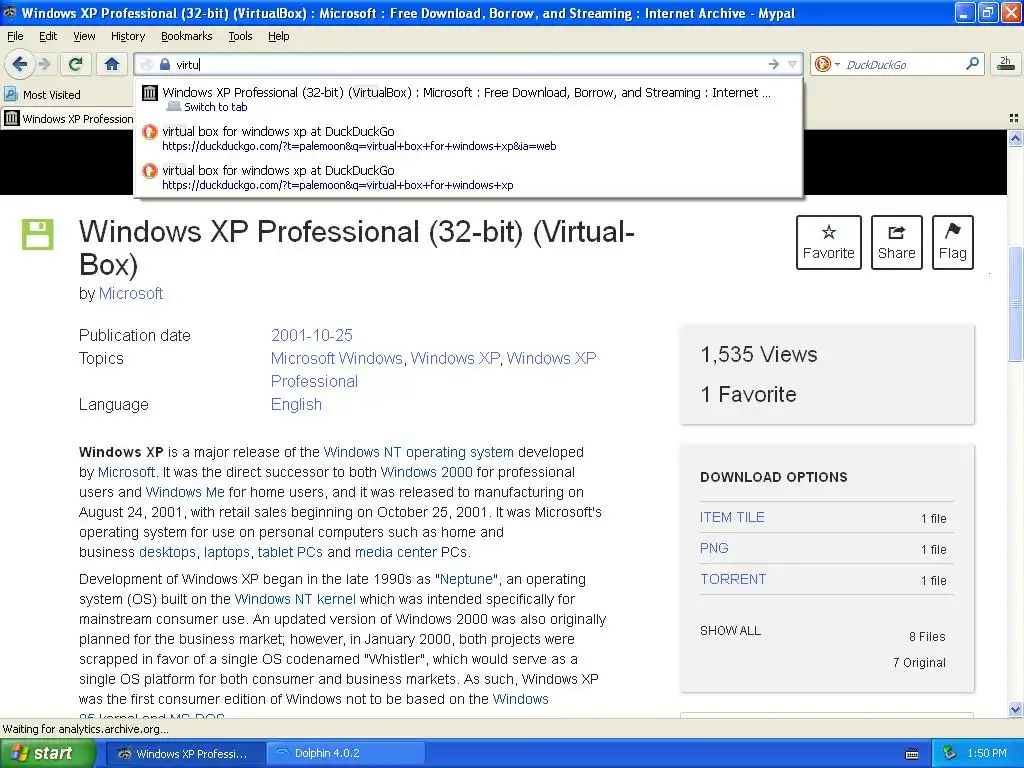
Task: Reload the page with the refresh icon
Action: click(76, 64)
